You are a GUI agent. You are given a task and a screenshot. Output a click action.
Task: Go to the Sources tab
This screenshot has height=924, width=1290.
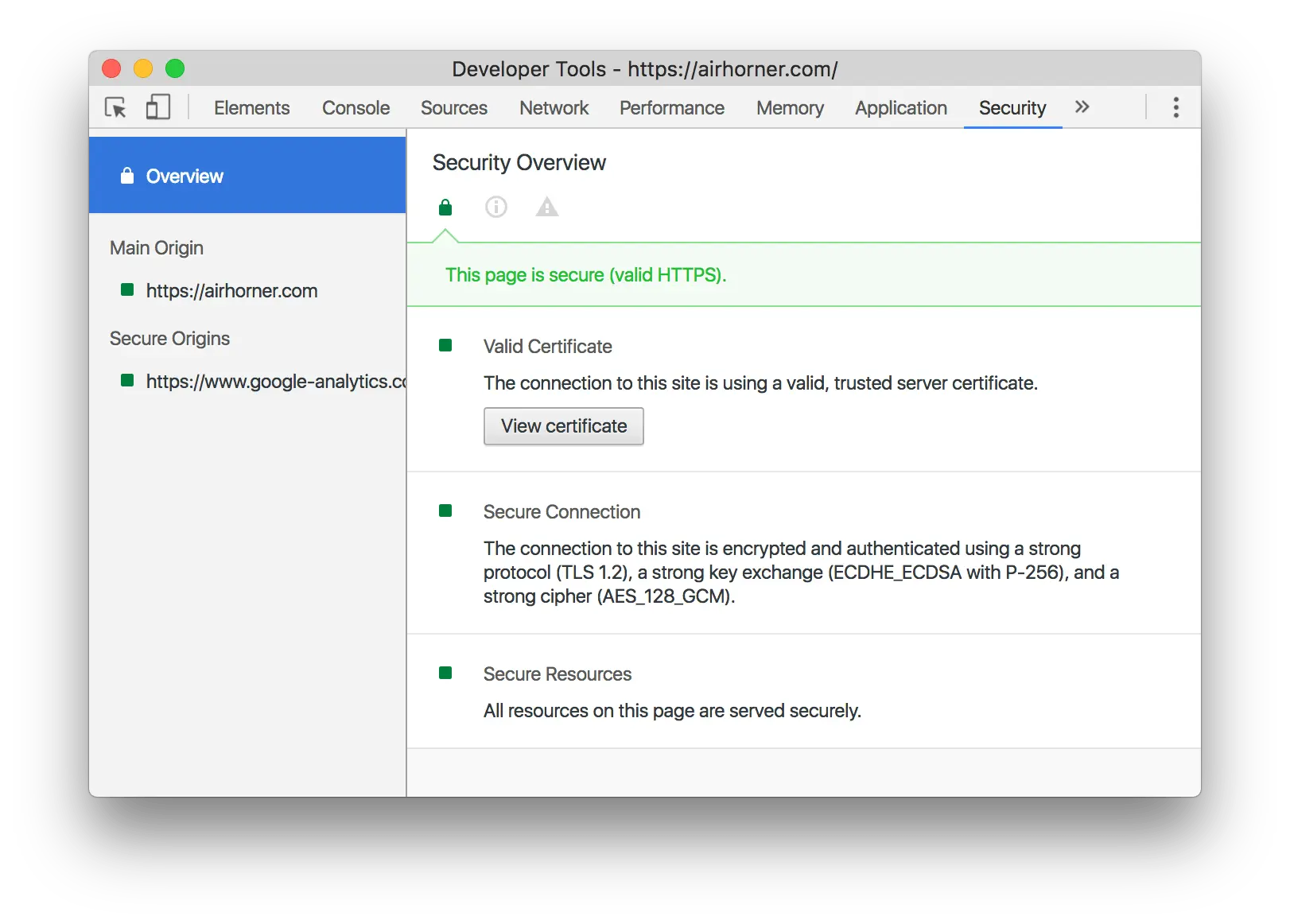tap(453, 108)
